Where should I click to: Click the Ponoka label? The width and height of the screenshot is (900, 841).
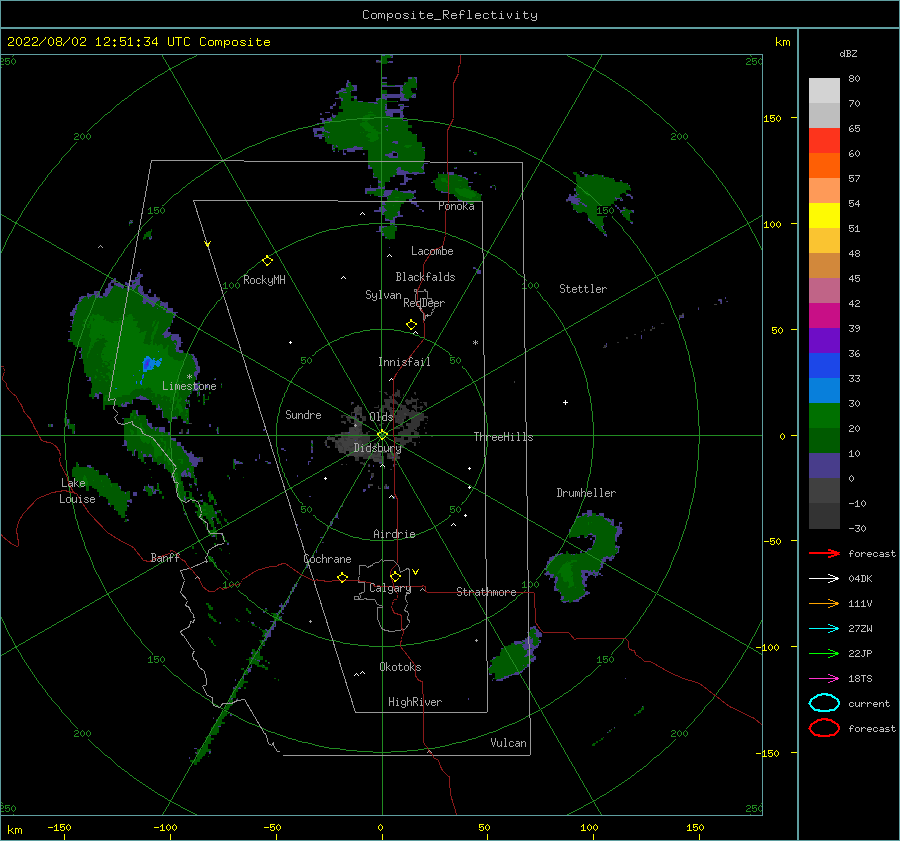pos(456,206)
